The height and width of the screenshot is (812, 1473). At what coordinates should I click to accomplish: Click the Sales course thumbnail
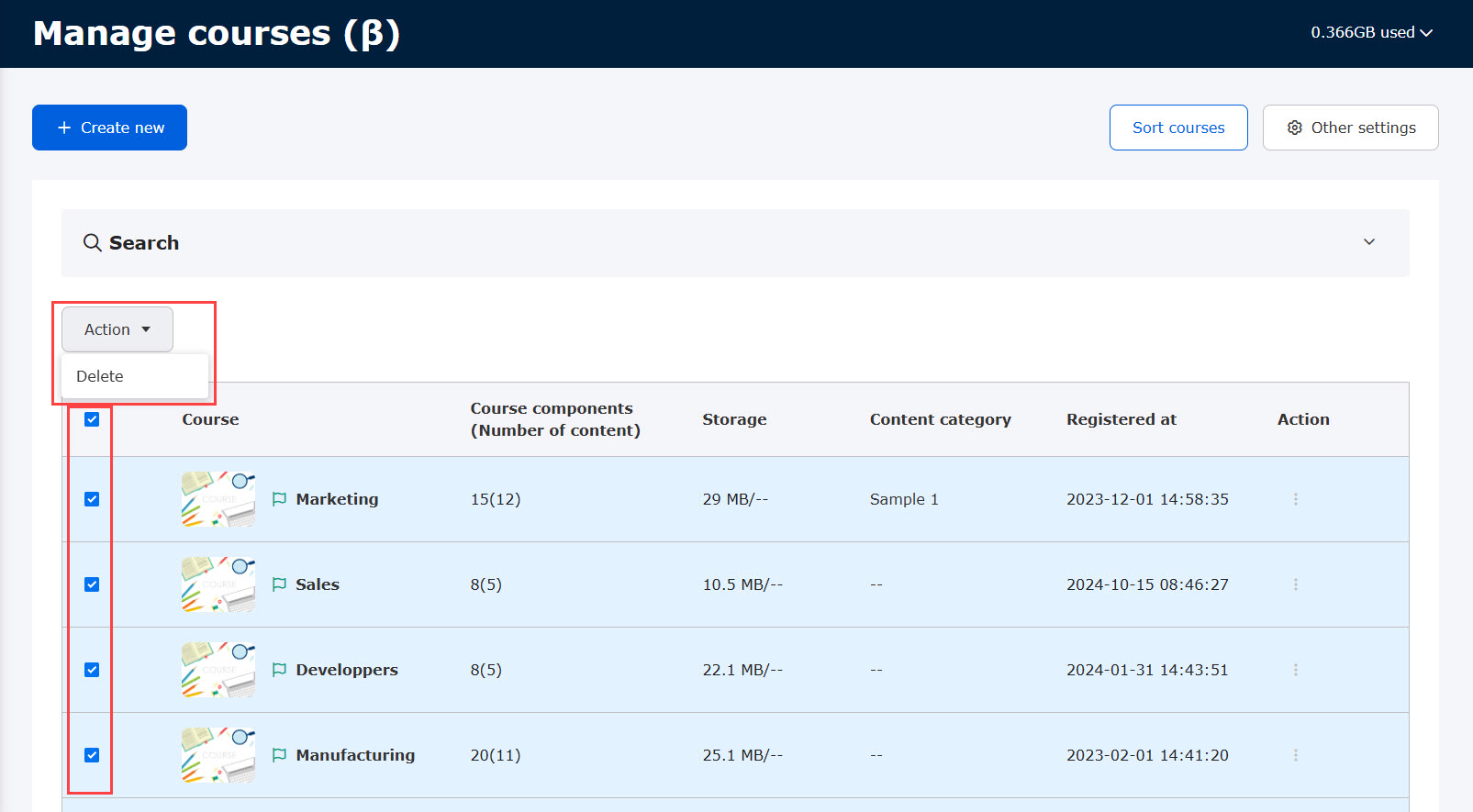pyautogui.click(x=218, y=584)
